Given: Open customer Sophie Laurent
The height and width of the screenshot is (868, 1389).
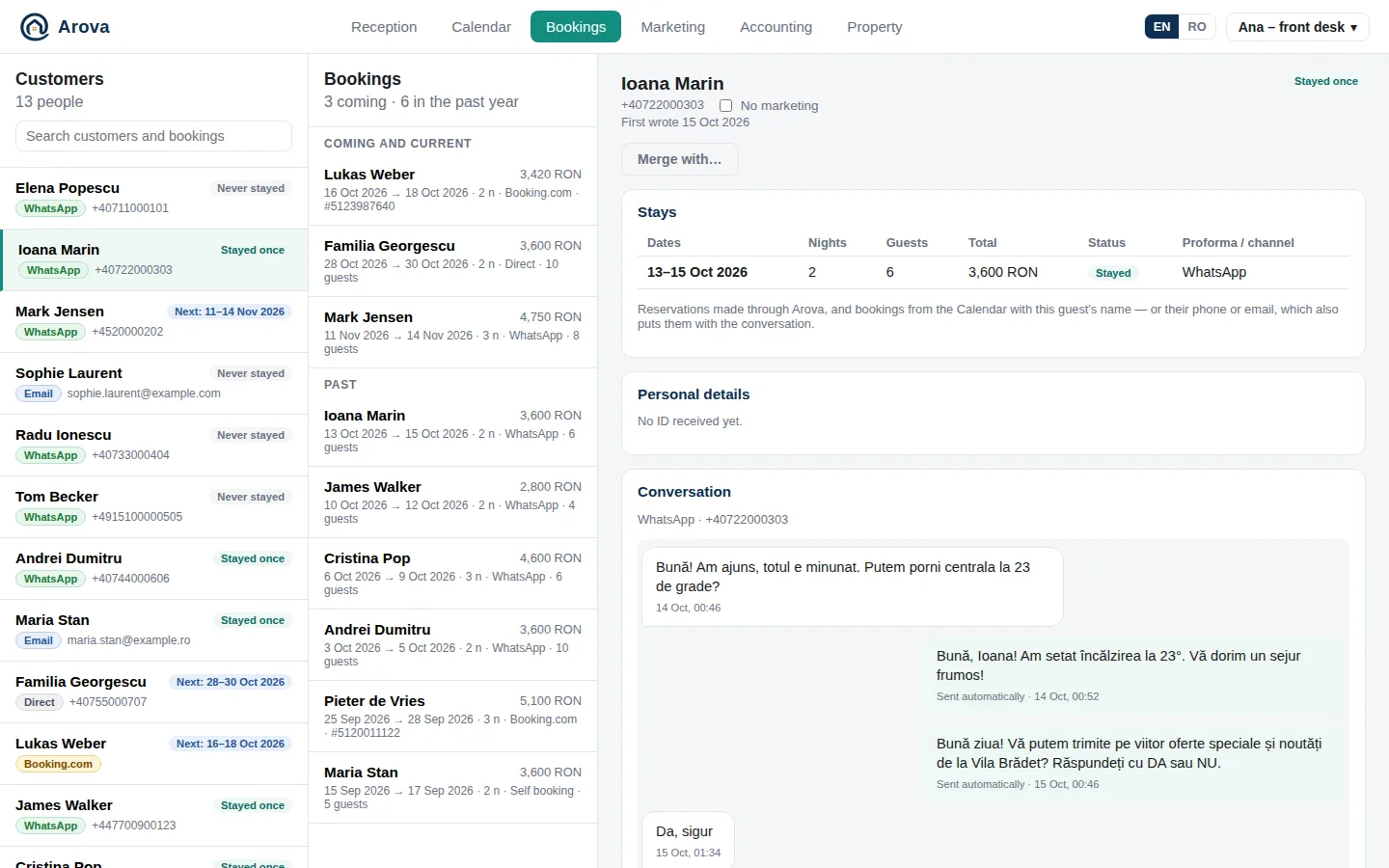Looking at the screenshot, I should 153,383.
